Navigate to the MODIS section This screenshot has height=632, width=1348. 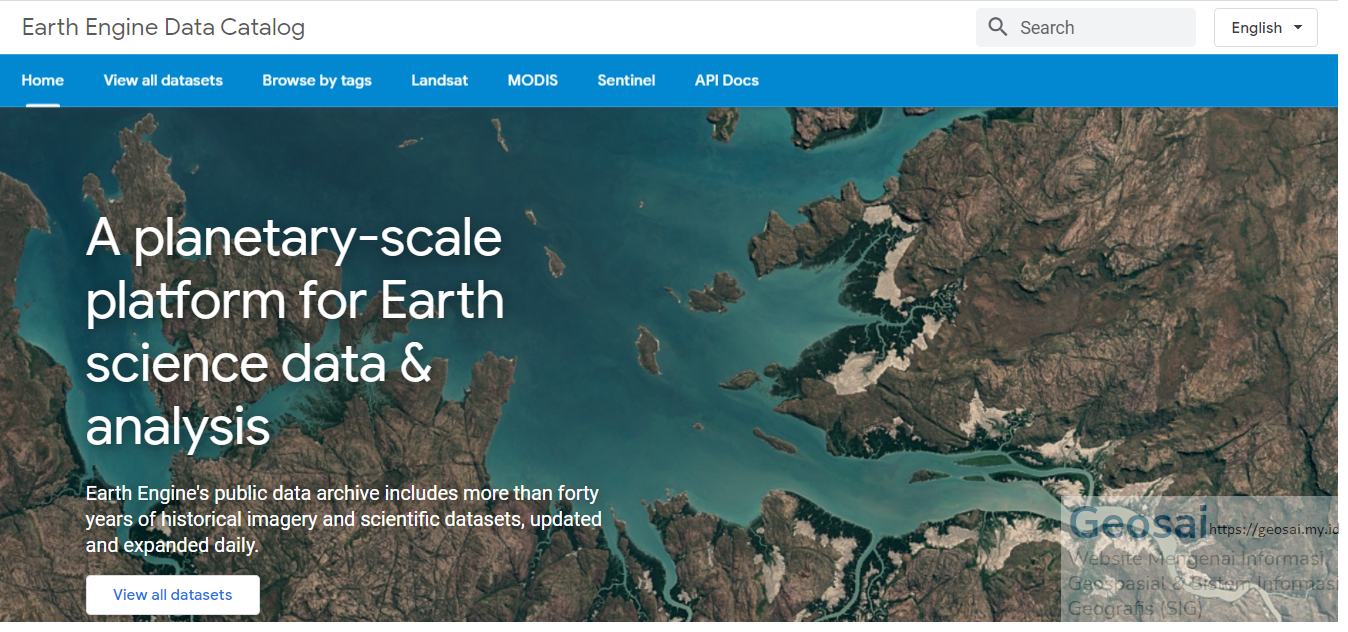[532, 80]
